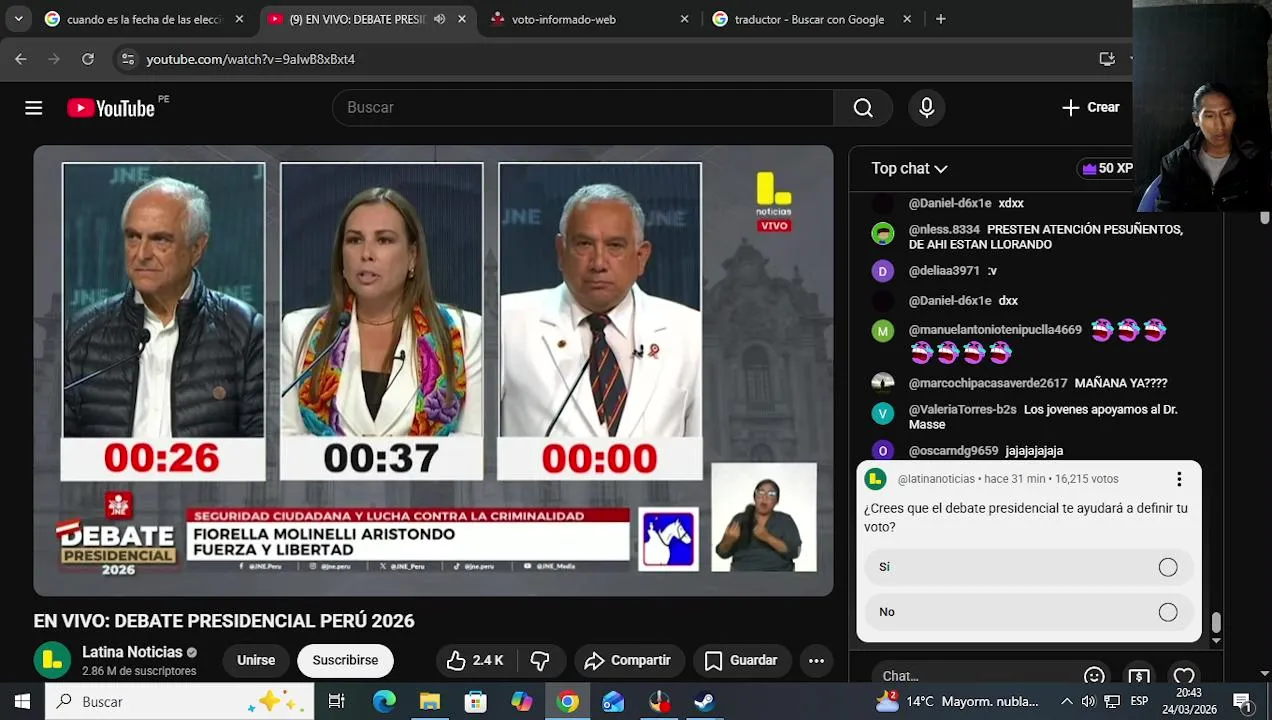This screenshot has height=720, width=1272.
Task: Go forward with the browser forward arrow
Action: (x=54, y=59)
